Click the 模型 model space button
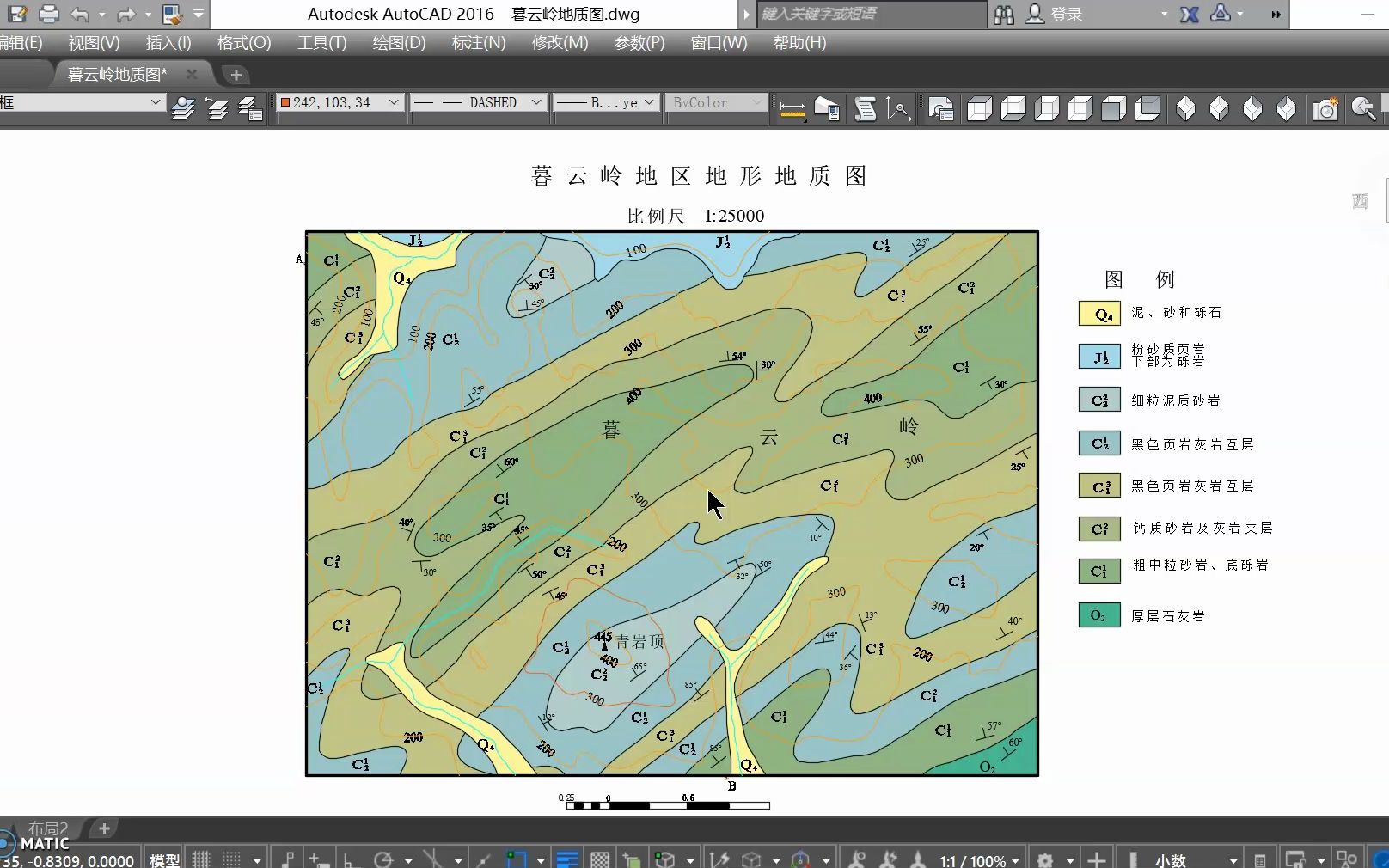The width and height of the screenshot is (1389, 868). point(165,860)
